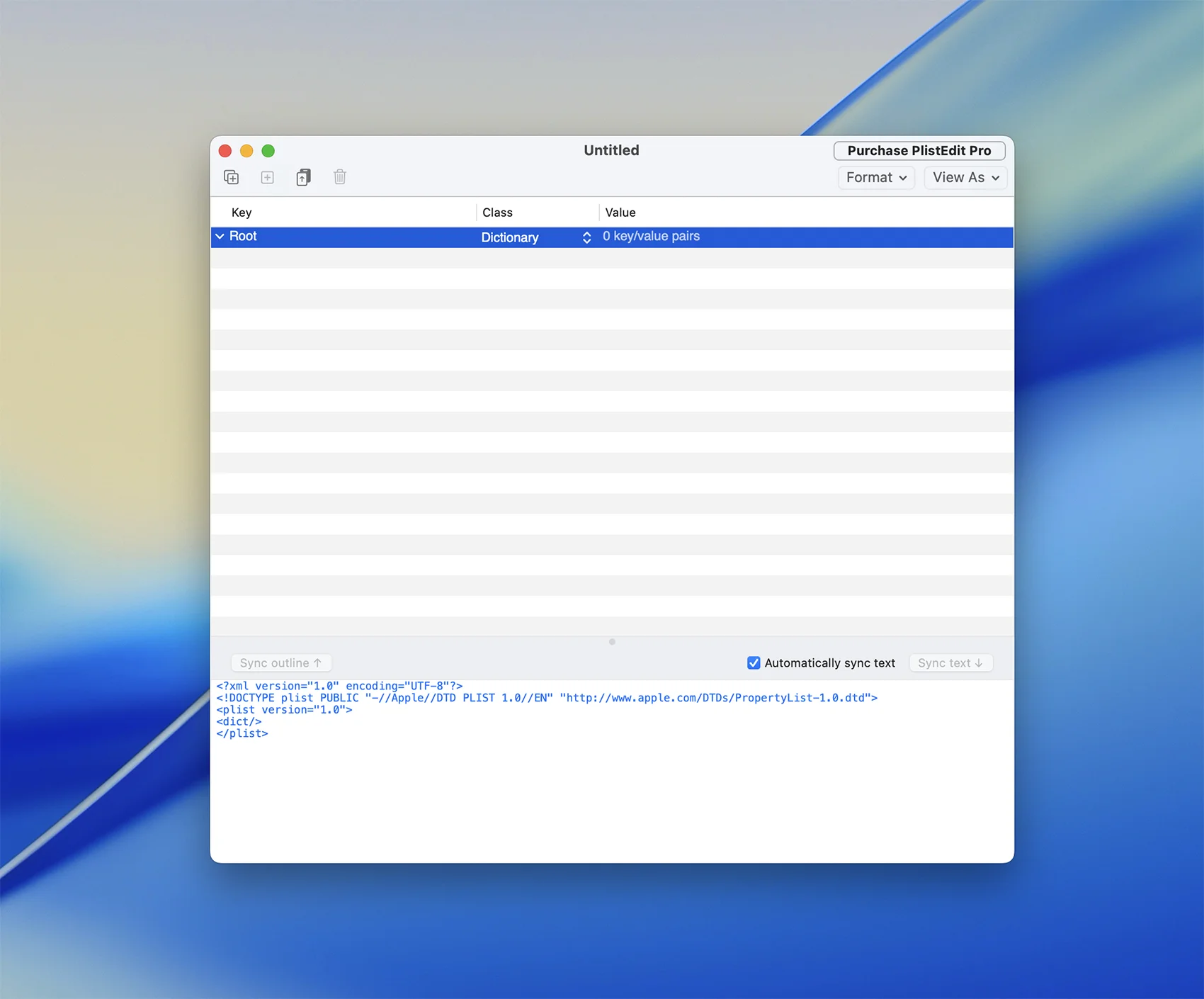Click the New Sibling plus icon
This screenshot has height=999, width=1204.
[x=268, y=177]
